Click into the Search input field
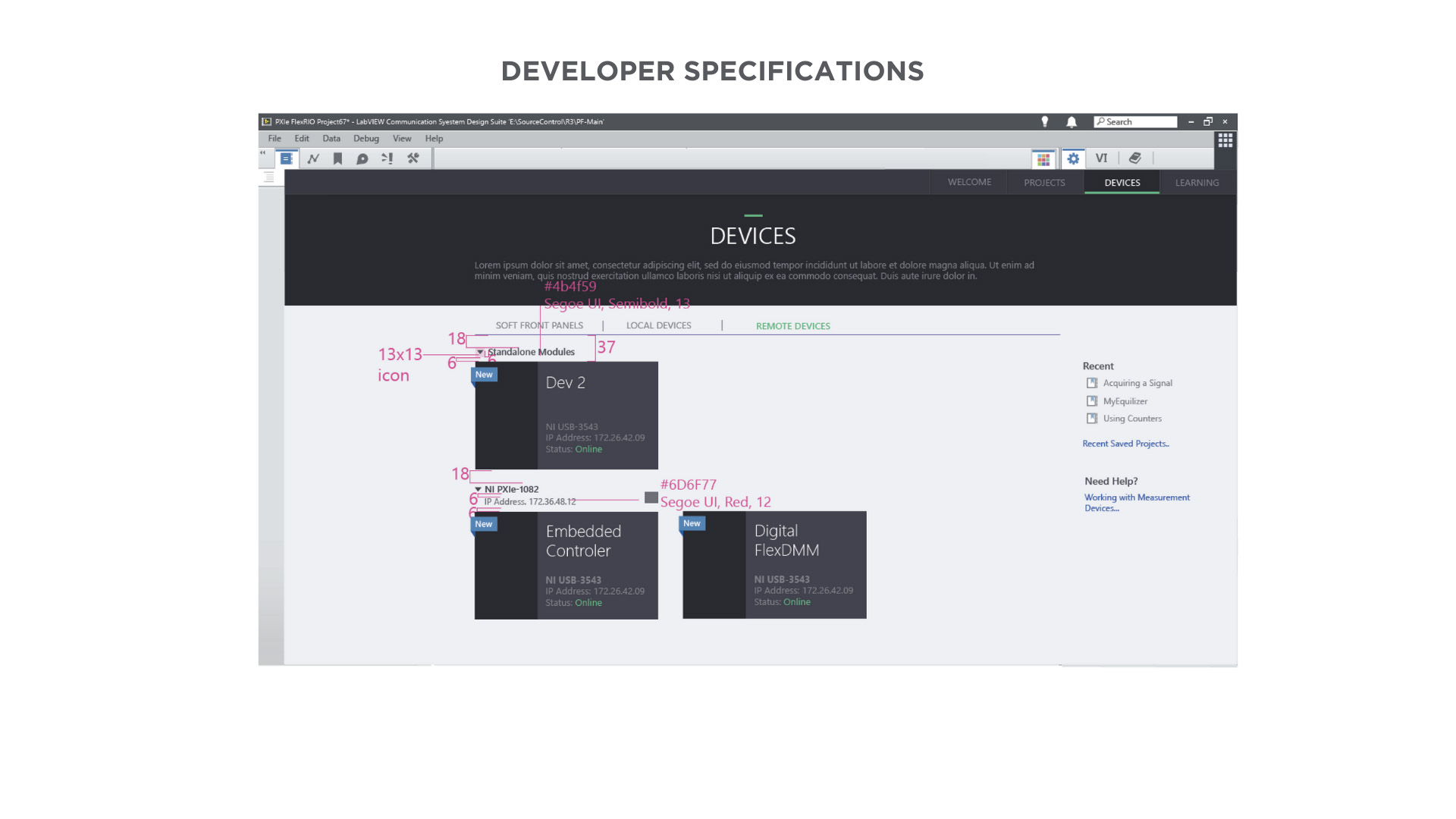The image size is (1456, 819). (1135, 121)
